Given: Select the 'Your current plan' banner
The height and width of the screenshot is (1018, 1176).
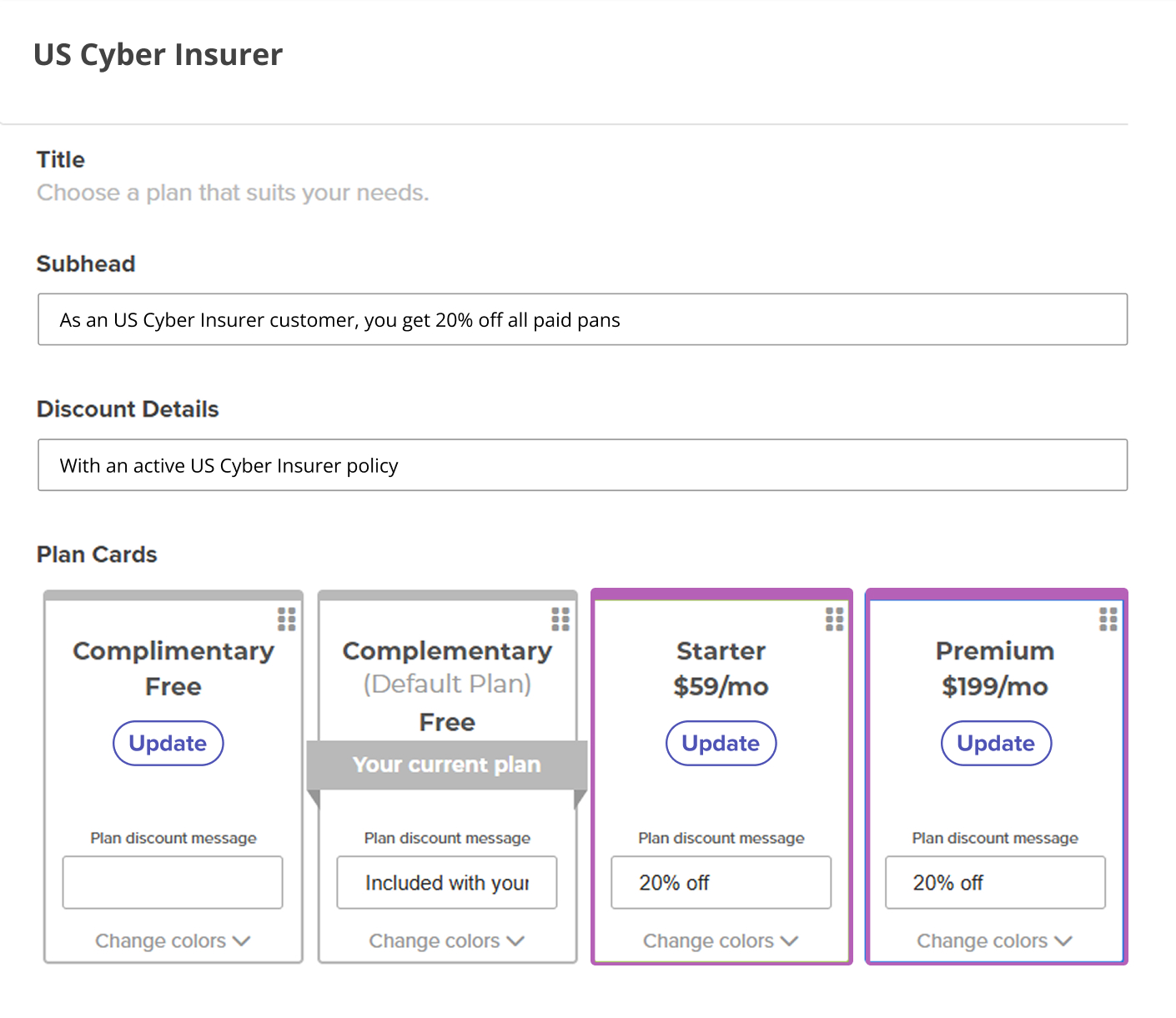Looking at the screenshot, I should coord(447,764).
